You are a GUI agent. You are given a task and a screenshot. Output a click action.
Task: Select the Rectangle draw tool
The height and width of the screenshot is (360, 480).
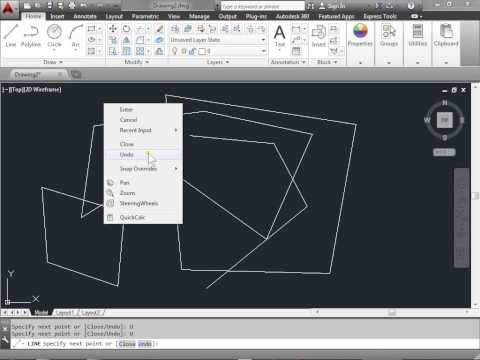click(x=91, y=29)
